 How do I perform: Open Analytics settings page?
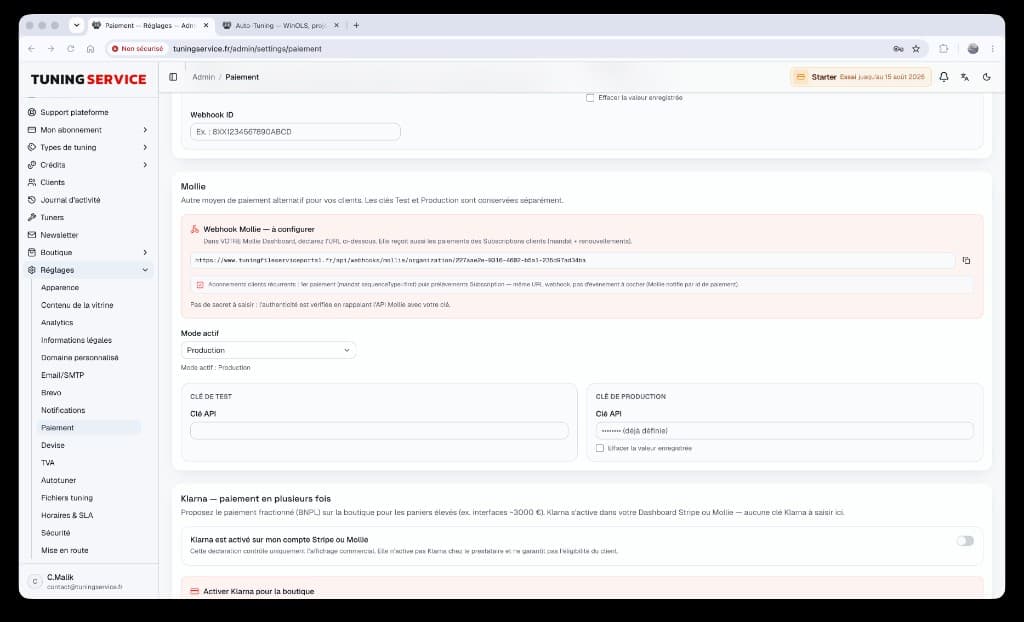pos(57,323)
